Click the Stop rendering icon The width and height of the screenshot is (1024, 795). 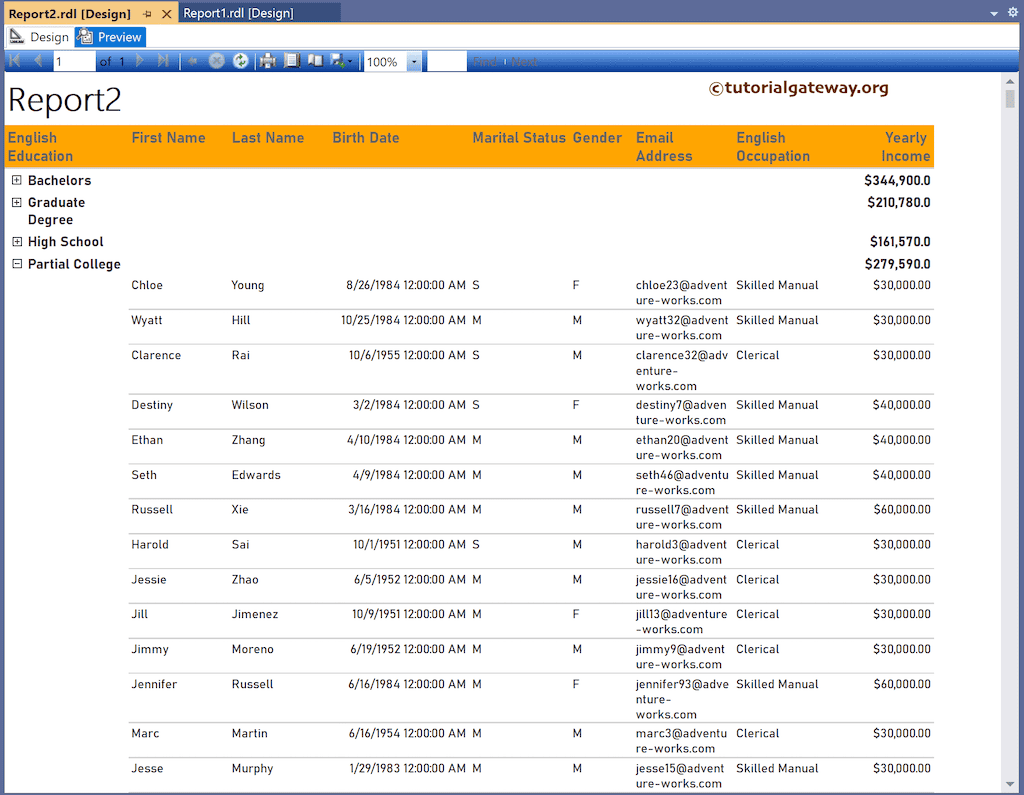217,60
